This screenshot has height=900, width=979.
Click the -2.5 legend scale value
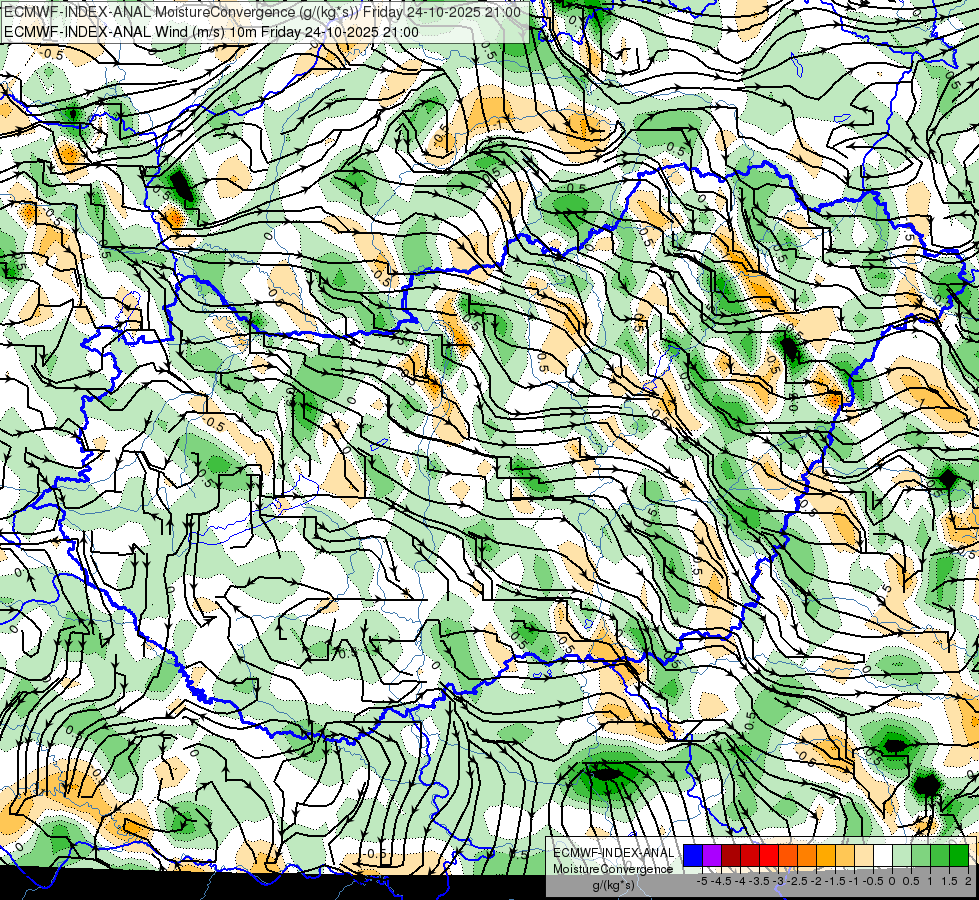point(797,881)
